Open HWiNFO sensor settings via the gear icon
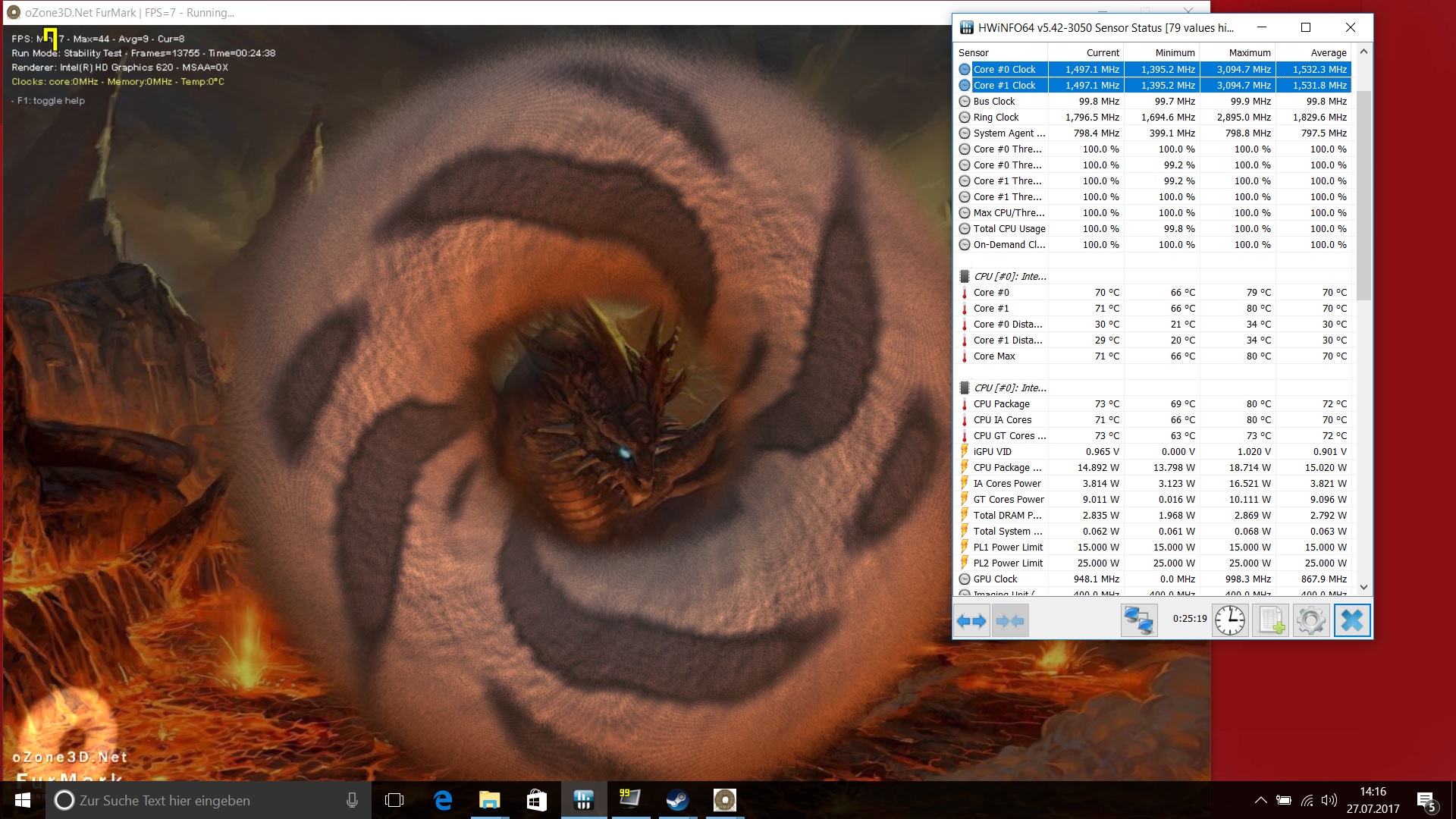 click(1310, 620)
